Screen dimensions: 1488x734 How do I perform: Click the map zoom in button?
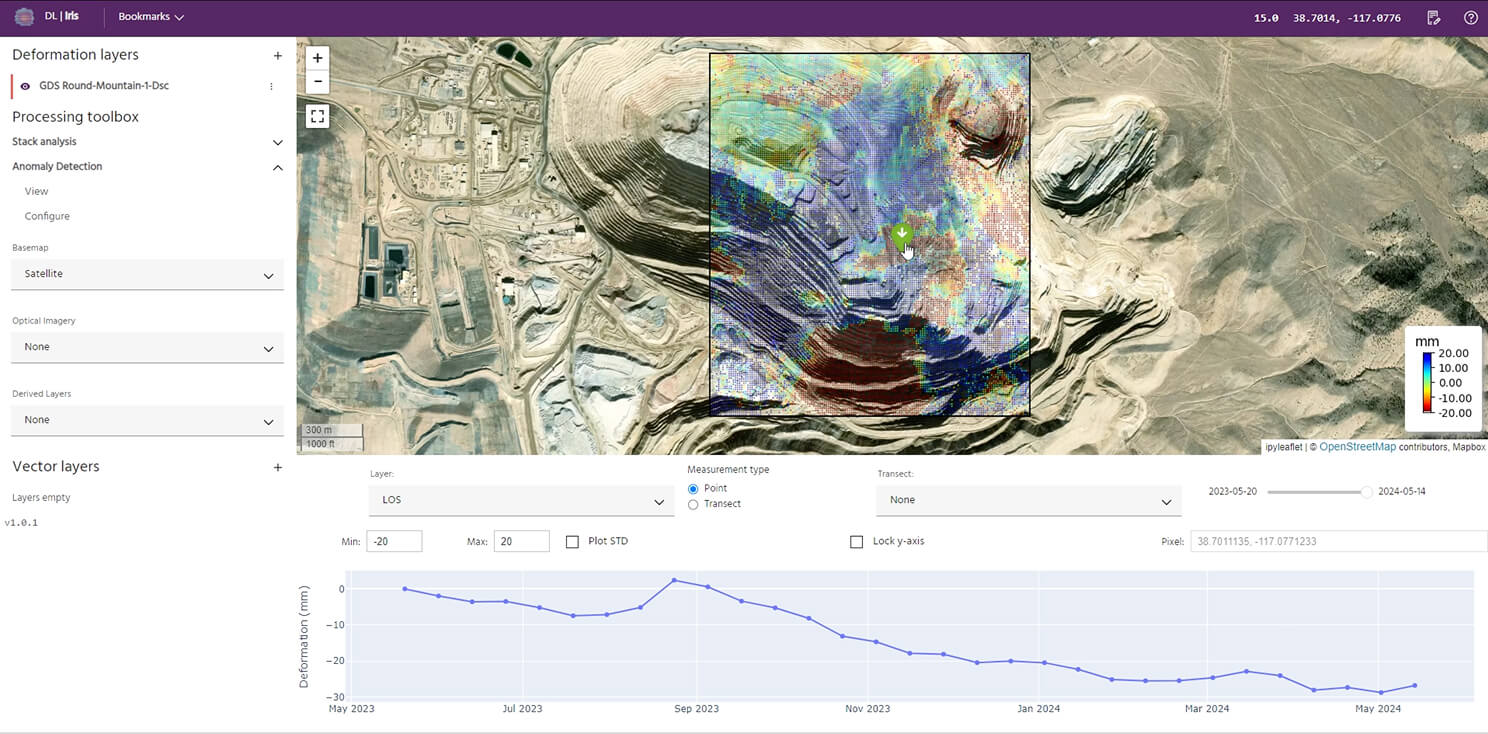317,58
